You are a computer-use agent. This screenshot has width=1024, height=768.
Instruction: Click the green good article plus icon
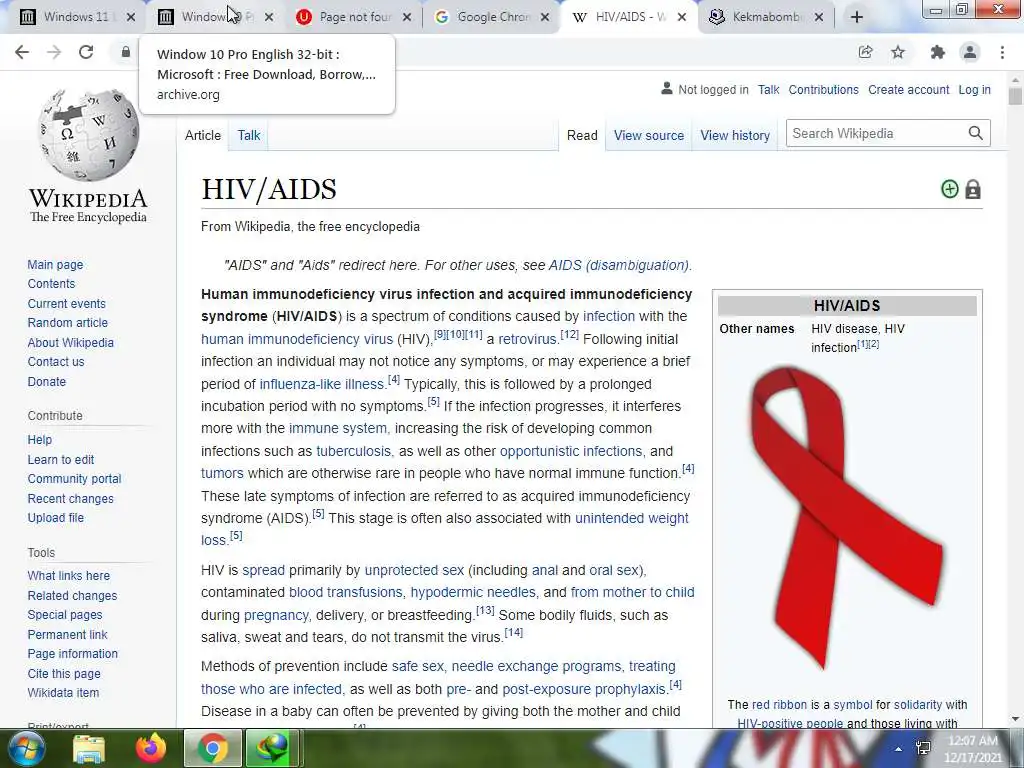tap(950, 189)
